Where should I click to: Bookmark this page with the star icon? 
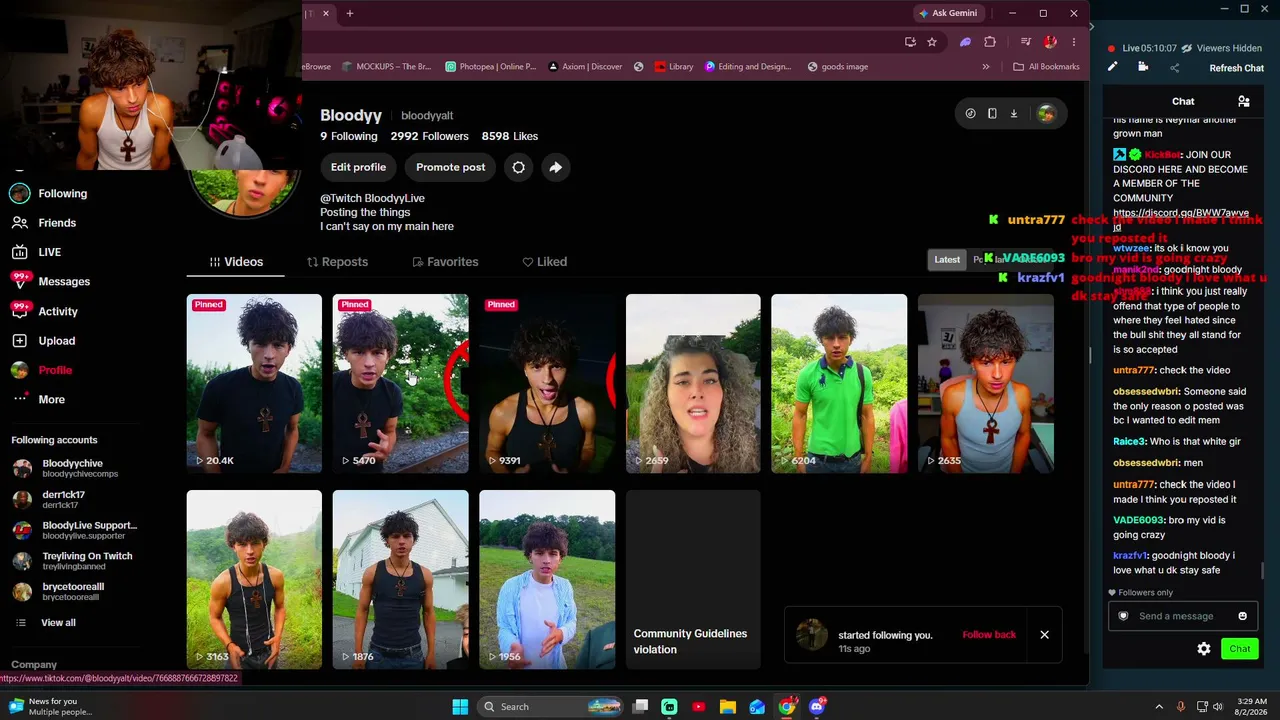[932, 42]
